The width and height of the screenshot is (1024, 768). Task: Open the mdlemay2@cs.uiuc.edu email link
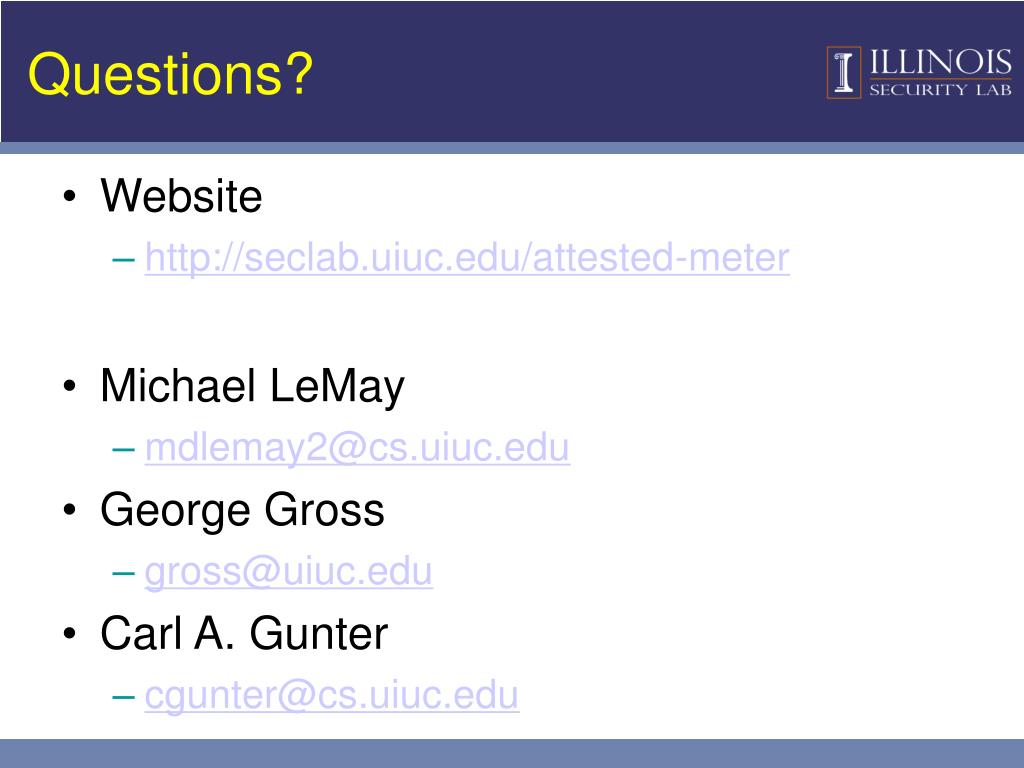point(357,448)
